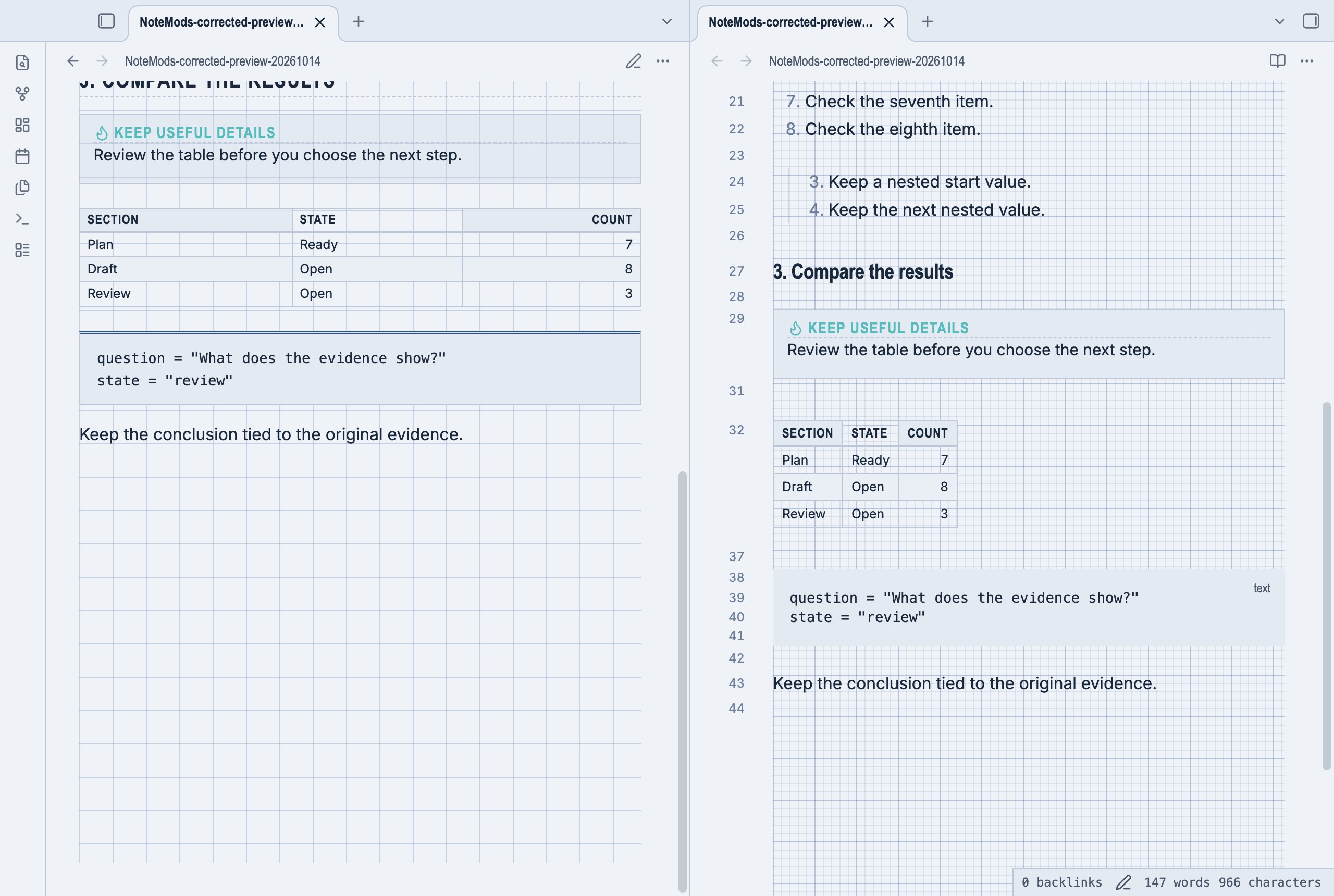Click the right pane vertical scrollbar
This screenshot has height=896, width=1334.
pos(1326,586)
